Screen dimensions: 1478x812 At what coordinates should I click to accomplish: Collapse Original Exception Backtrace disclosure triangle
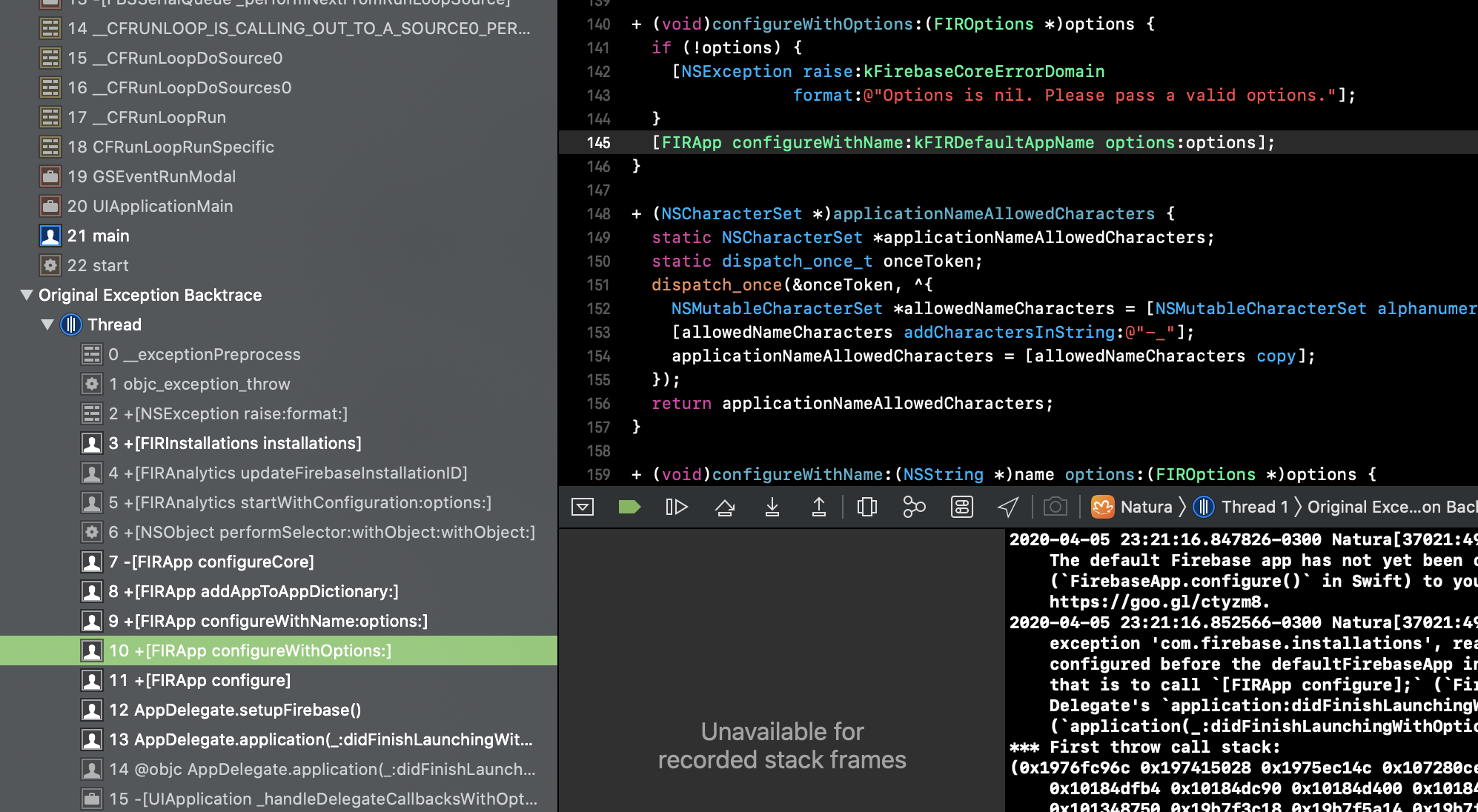tap(27, 295)
